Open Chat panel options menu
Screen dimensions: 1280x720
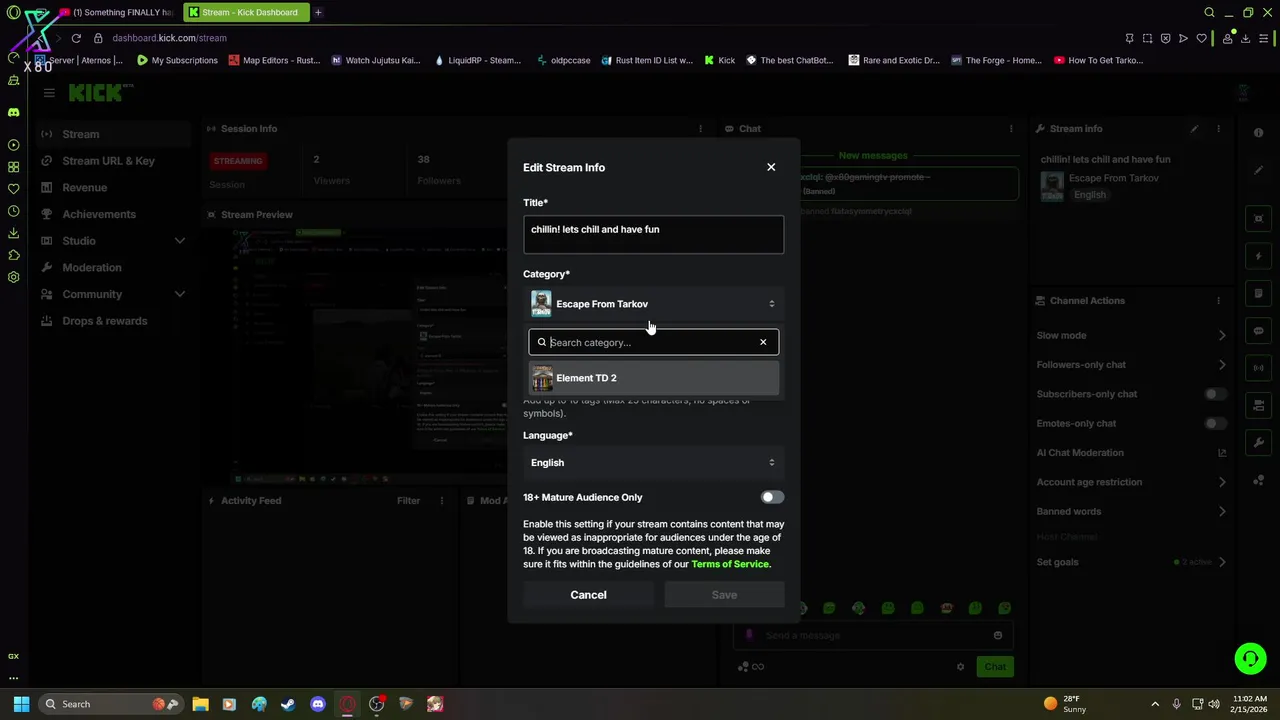(1013, 129)
